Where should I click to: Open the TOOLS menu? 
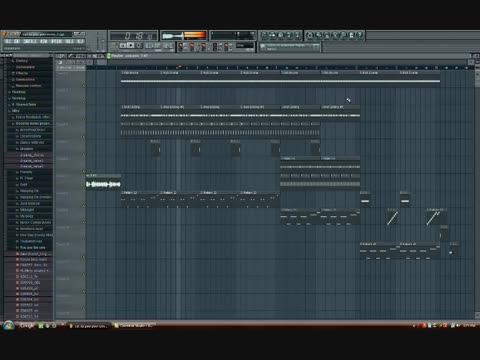69,42
